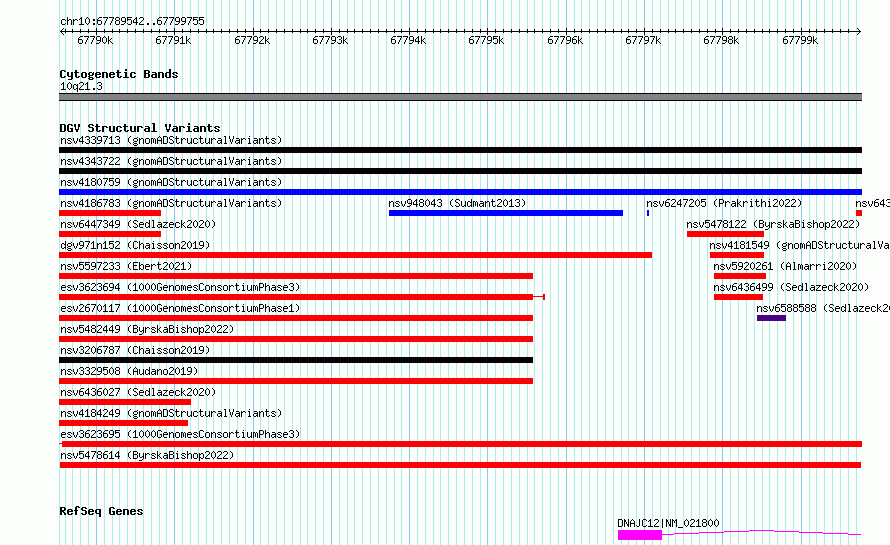Click the nsv6588588 variant label
The height and width of the screenshot is (545, 890).
[823, 308]
